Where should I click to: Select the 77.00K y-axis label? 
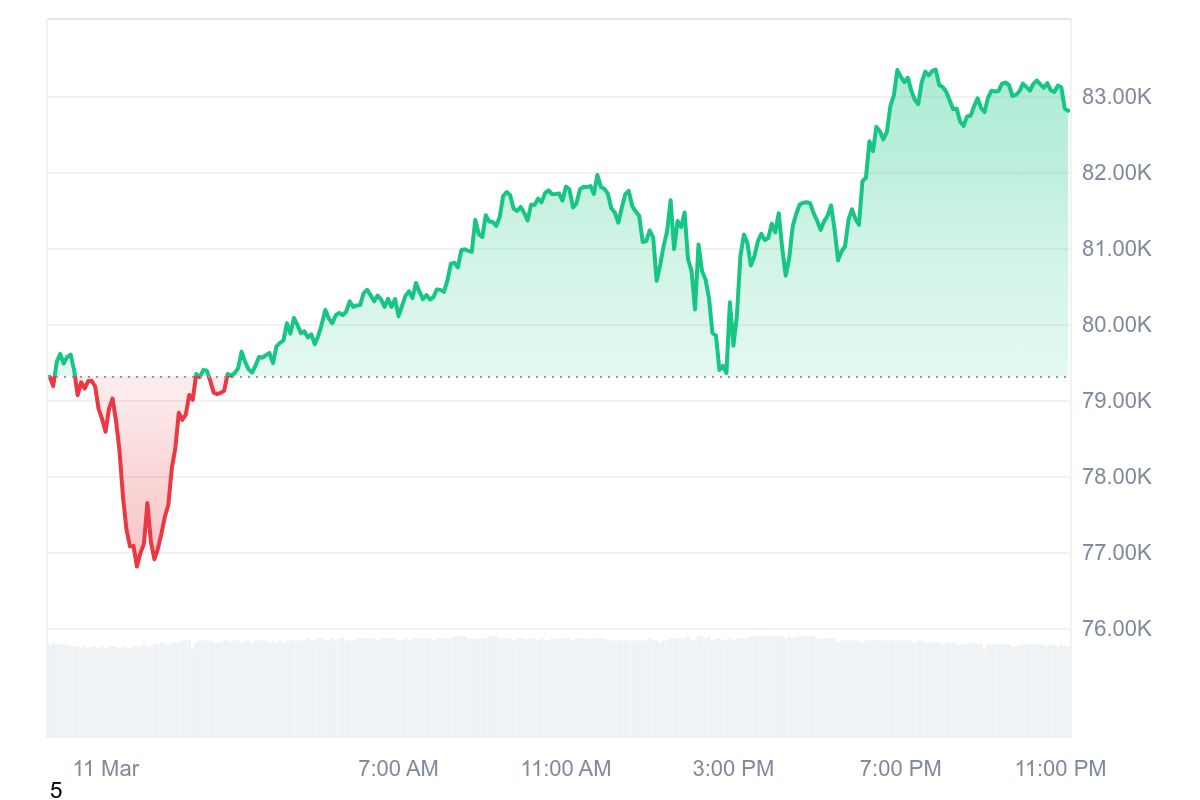(x=1117, y=553)
